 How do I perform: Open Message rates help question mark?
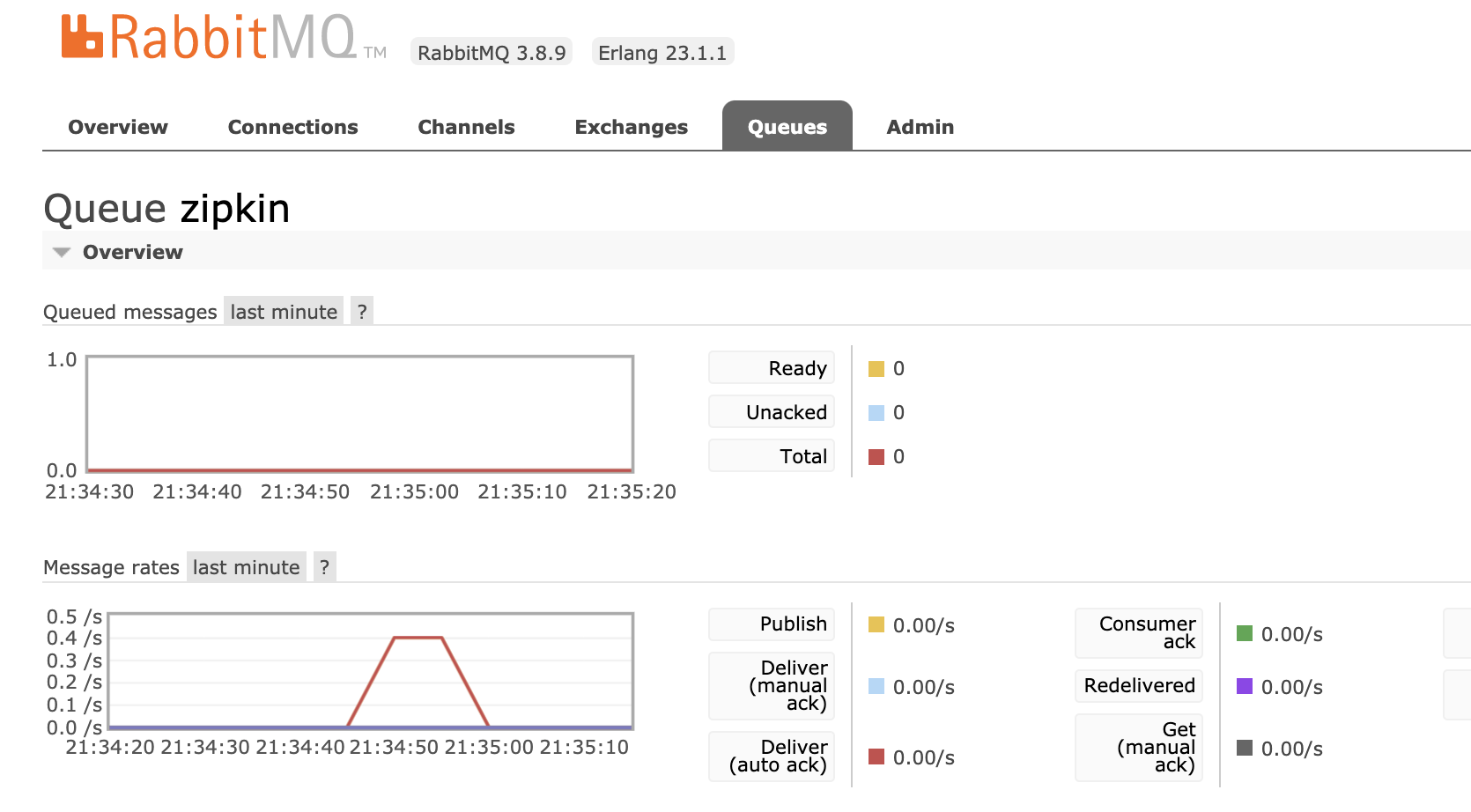point(324,567)
